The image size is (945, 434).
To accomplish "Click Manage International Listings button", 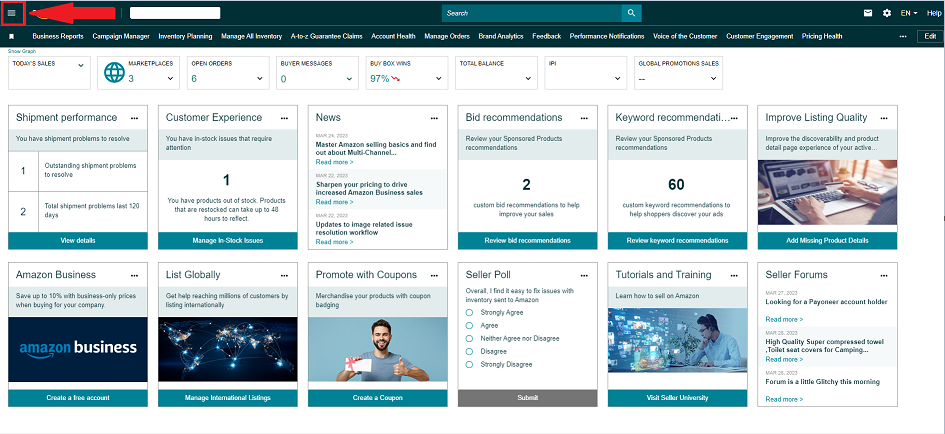I will pyautogui.click(x=228, y=398).
